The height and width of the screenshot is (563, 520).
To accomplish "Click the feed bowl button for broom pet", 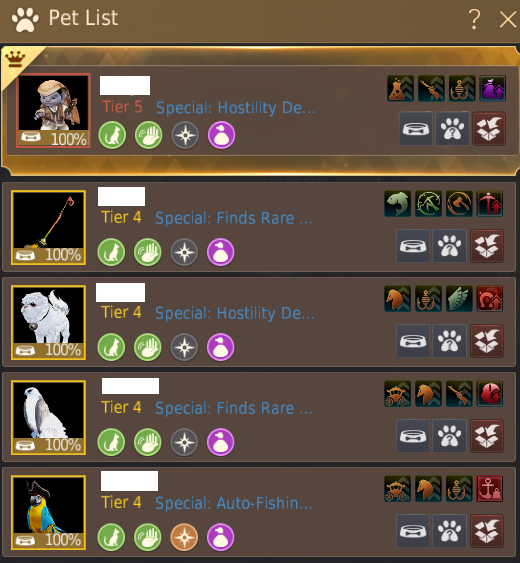I will pyautogui.click(x=413, y=246).
